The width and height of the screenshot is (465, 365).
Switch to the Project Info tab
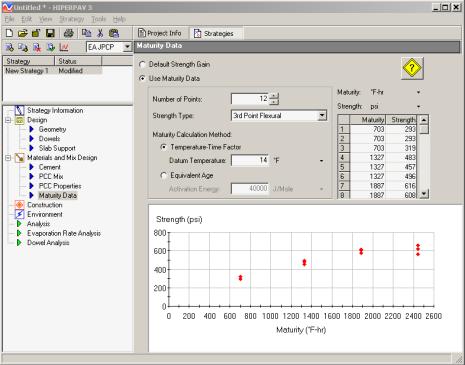(x=160, y=33)
